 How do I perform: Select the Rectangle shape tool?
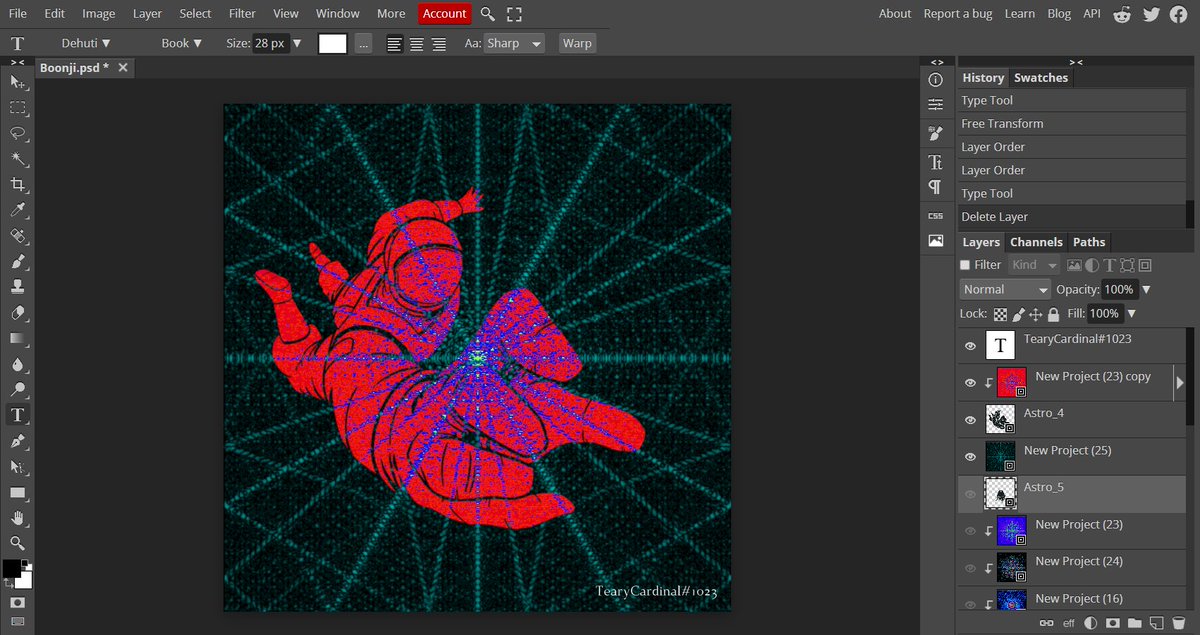click(18, 493)
